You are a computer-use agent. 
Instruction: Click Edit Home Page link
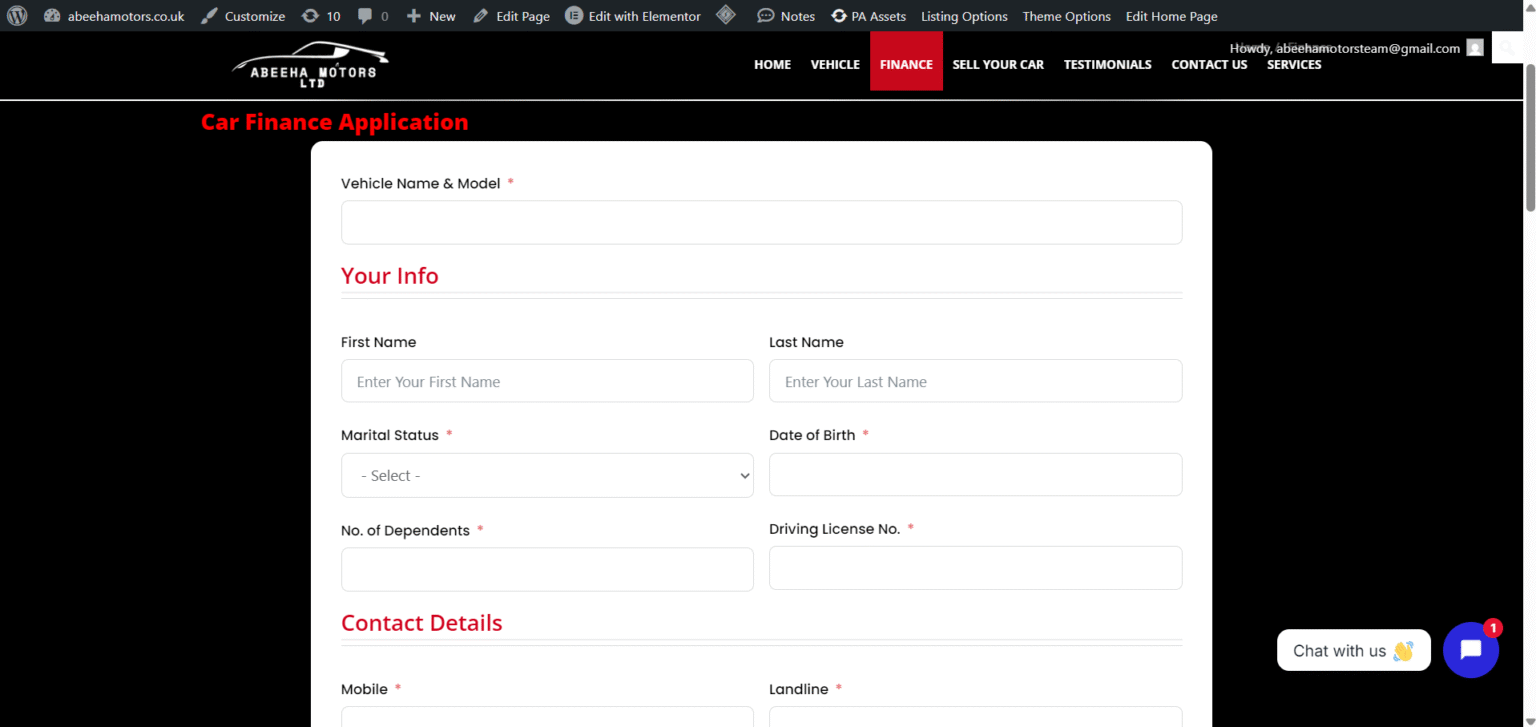tap(1171, 16)
